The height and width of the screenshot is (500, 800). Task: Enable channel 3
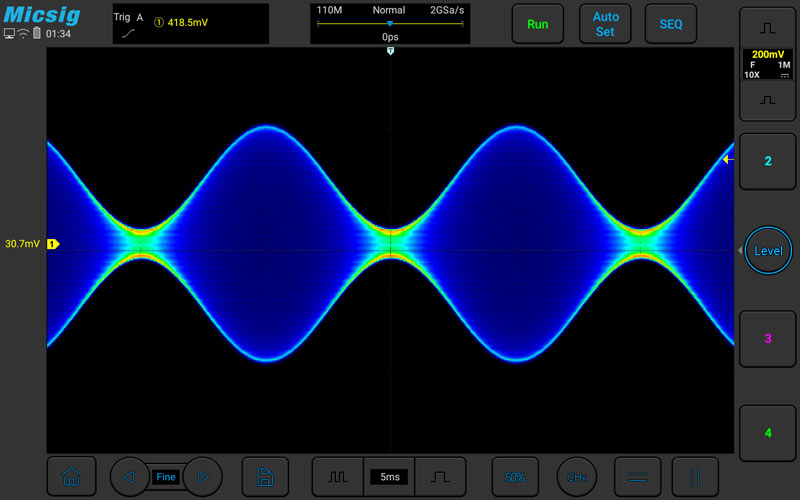(767, 338)
